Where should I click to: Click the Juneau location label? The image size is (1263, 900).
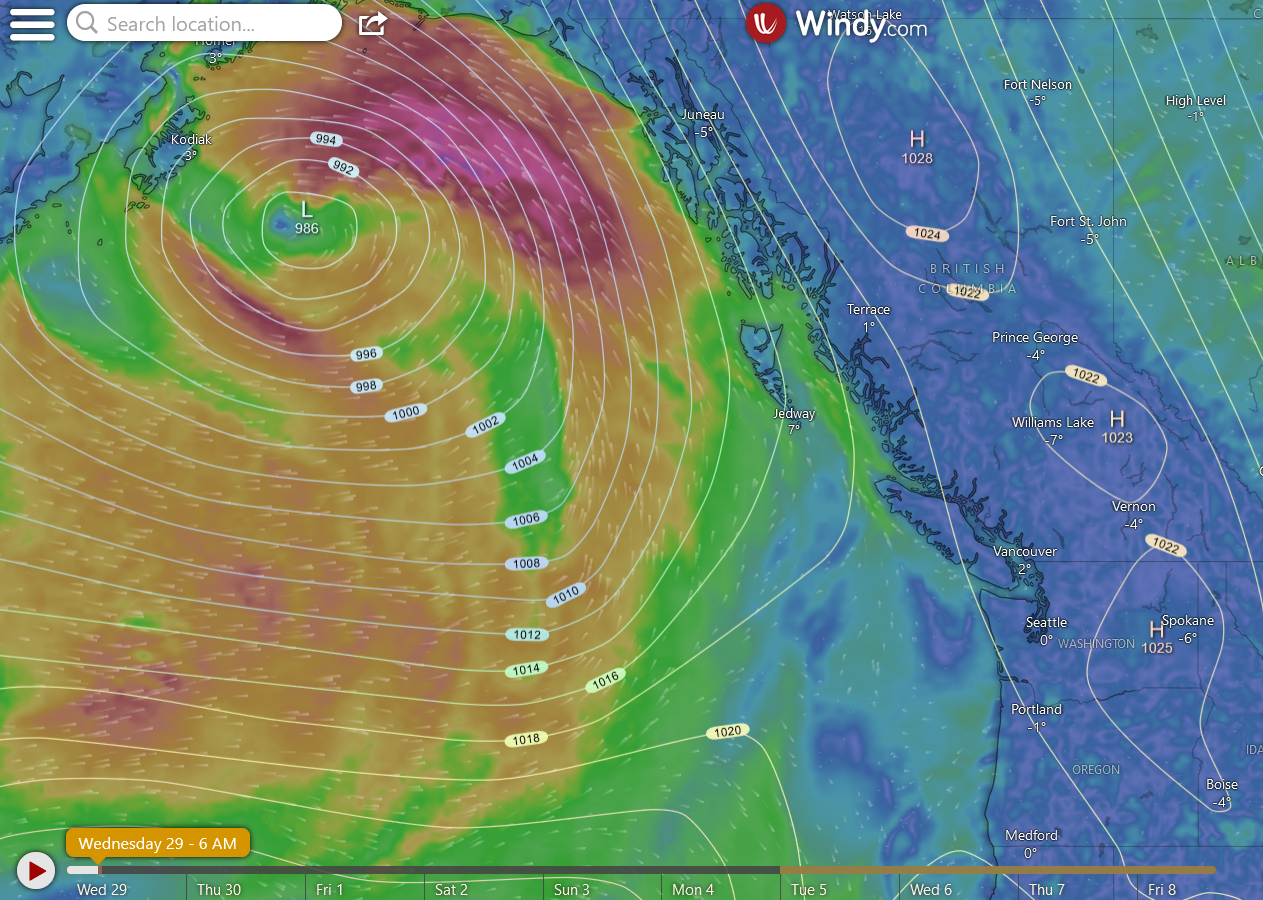[x=703, y=115]
